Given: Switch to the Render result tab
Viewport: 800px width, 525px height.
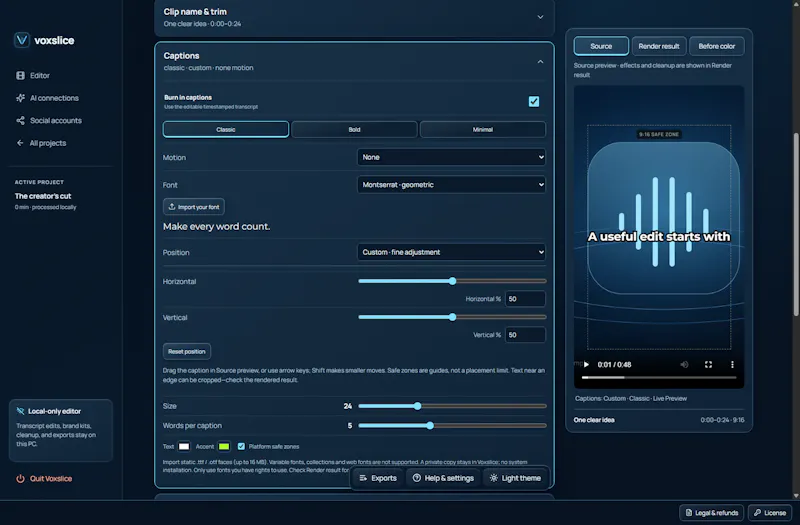Looking at the screenshot, I should pyautogui.click(x=659, y=46).
